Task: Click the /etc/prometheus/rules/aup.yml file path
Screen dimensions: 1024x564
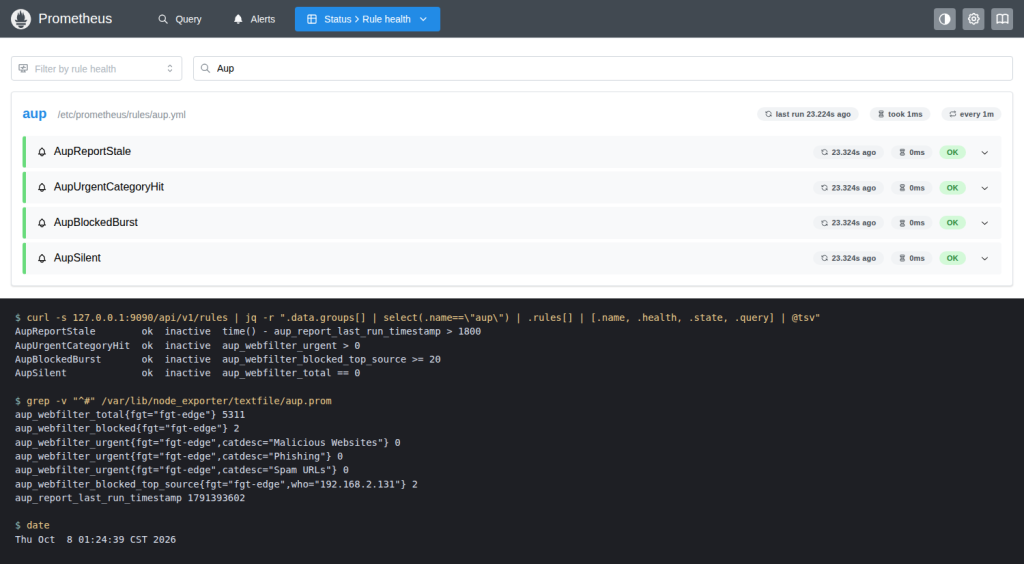Action: click(x=121, y=114)
